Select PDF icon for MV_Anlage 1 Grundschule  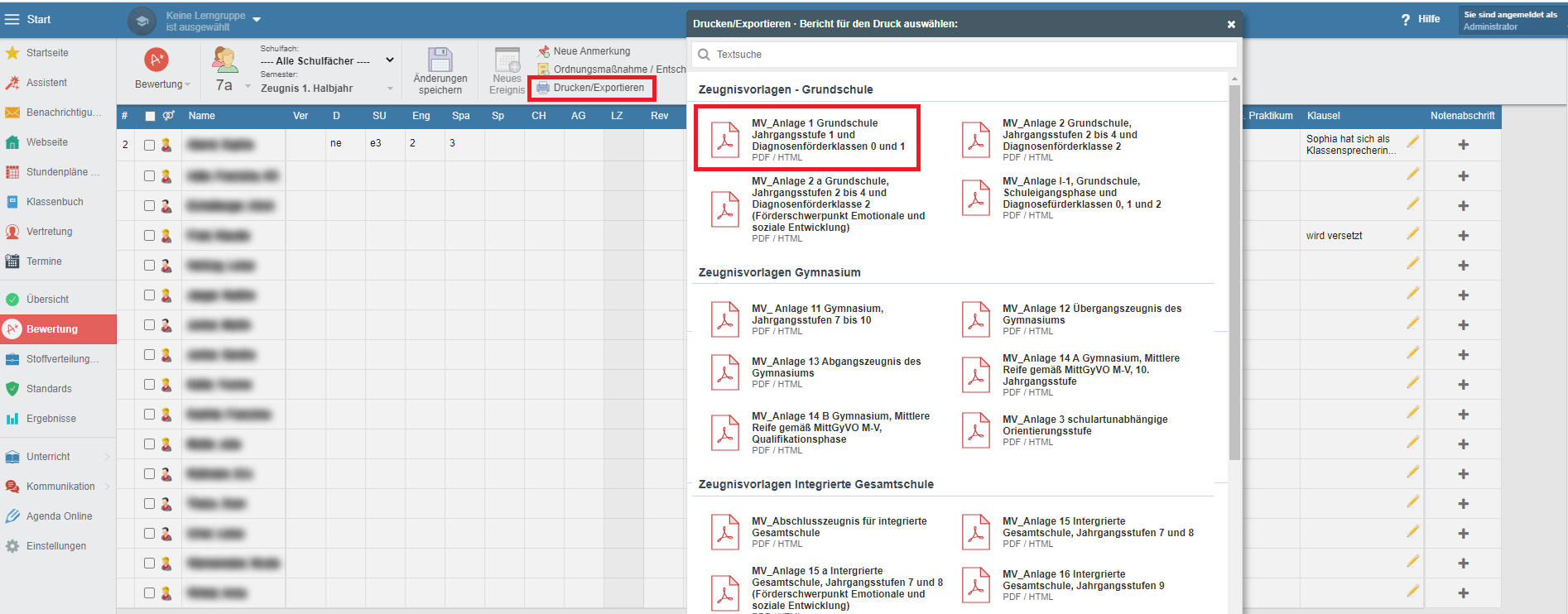725,139
